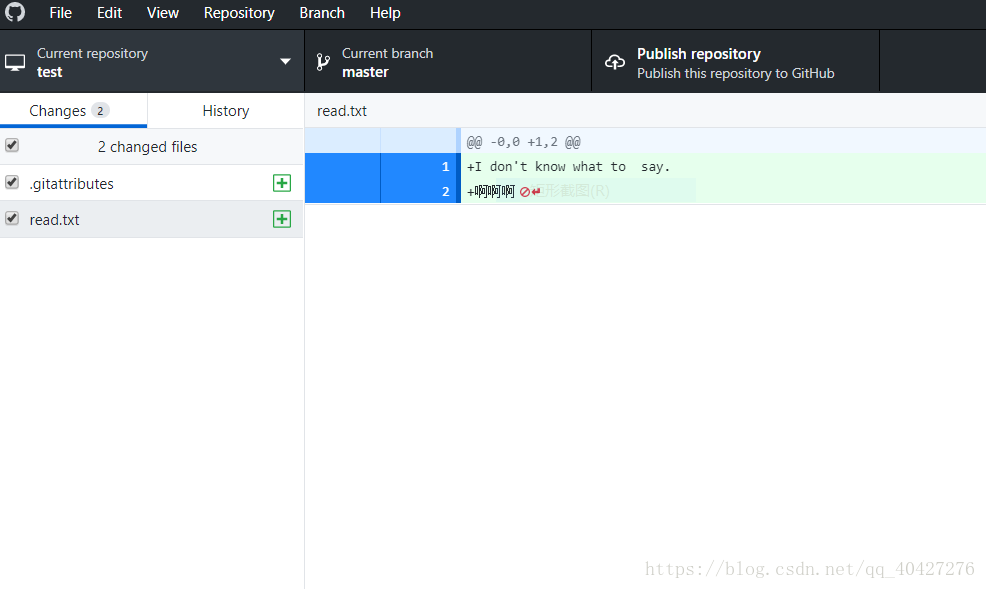Image resolution: width=986 pixels, height=589 pixels.
Task: Uncheck the read.txt file checkbox
Action: [12, 218]
